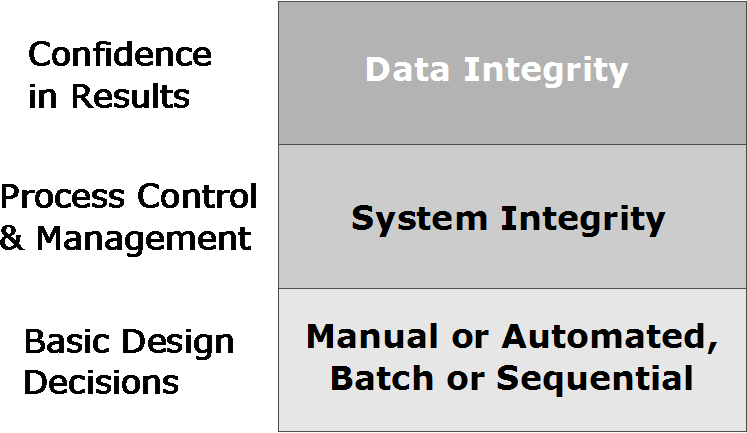
Task: Click the word Integrity in the middle box
Action: pos(583,220)
